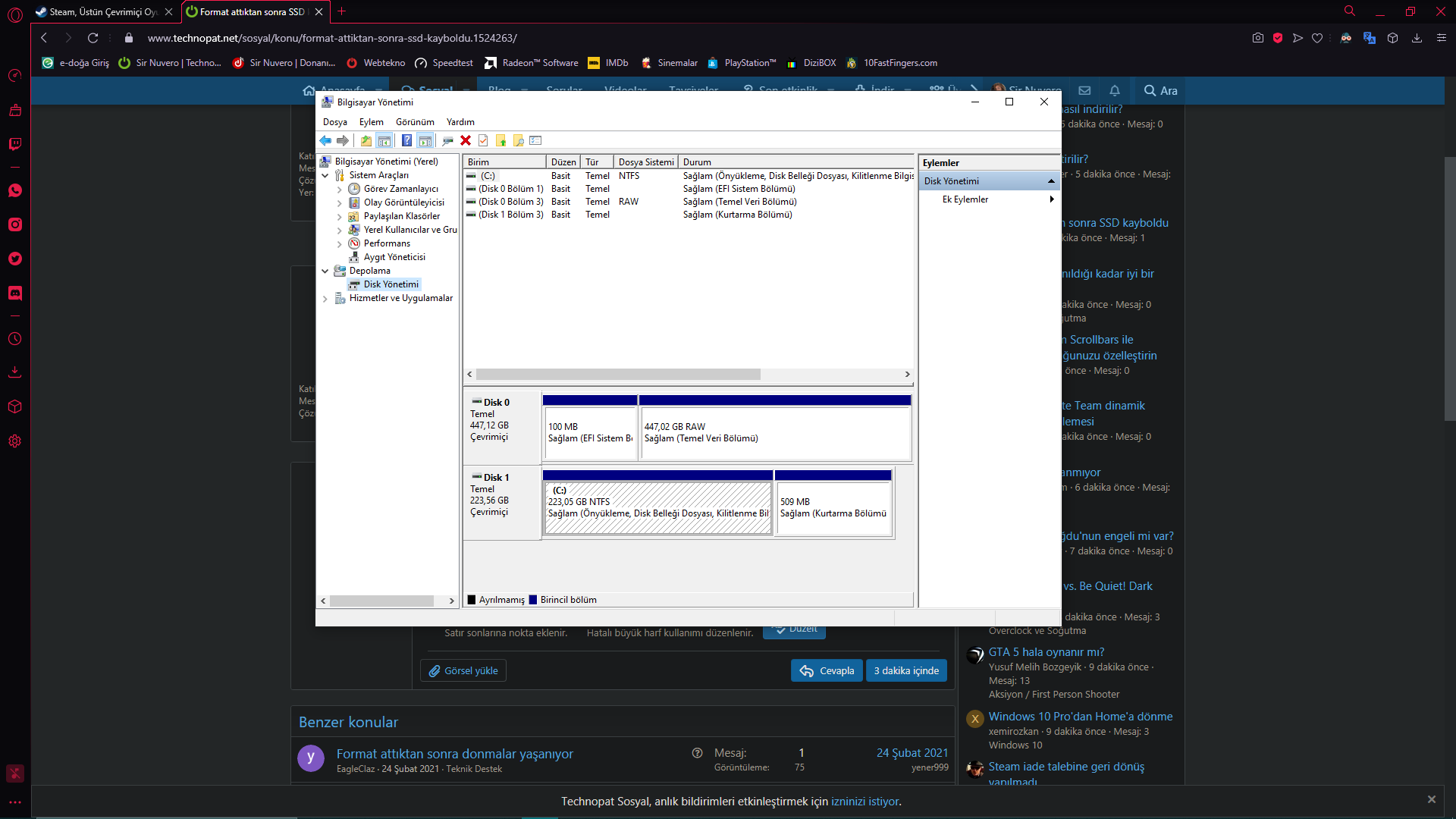Expand Hizmetler ve Uygulamalar node
Image resolution: width=1456 pixels, height=819 pixels.
tap(325, 299)
